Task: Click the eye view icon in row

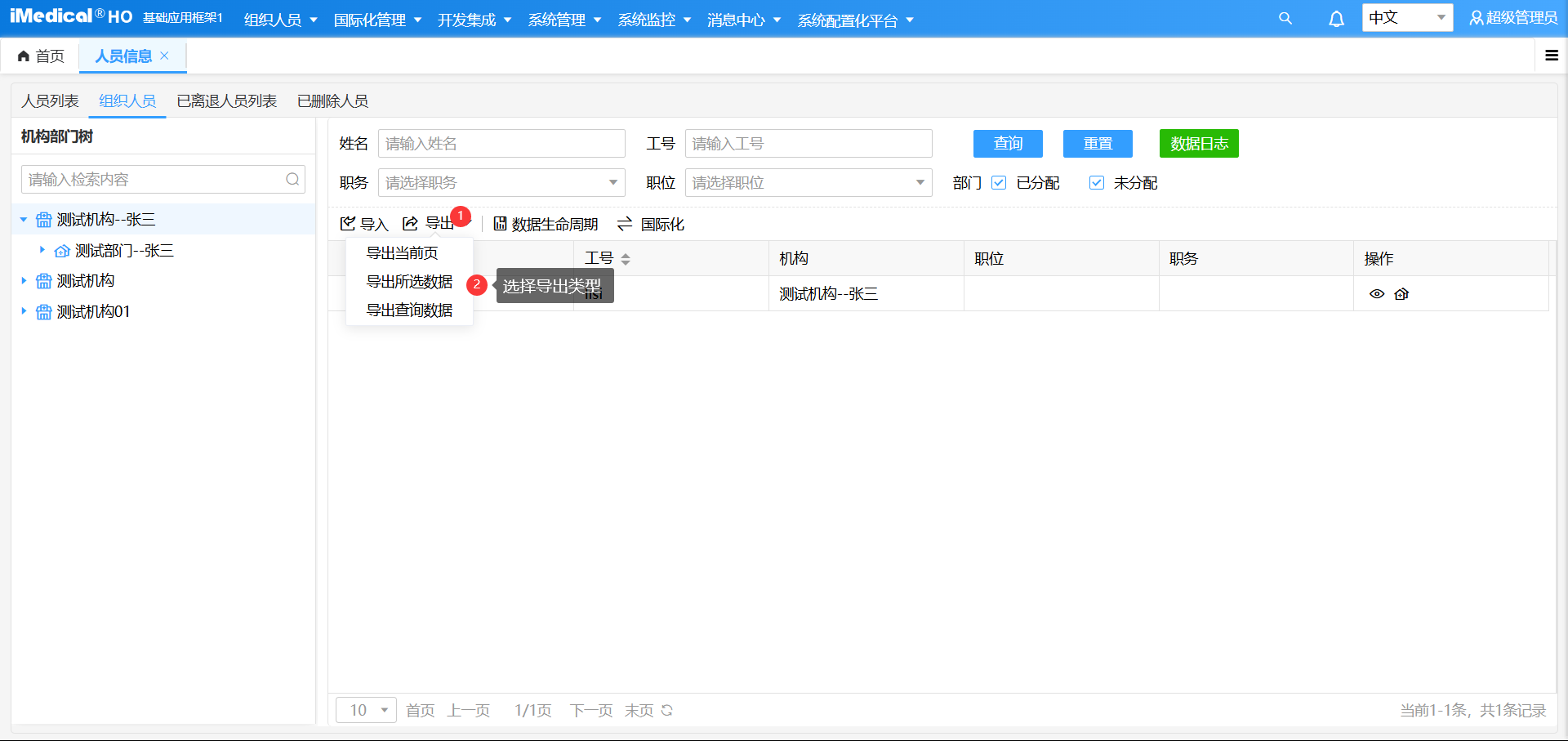Action: point(1377,294)
